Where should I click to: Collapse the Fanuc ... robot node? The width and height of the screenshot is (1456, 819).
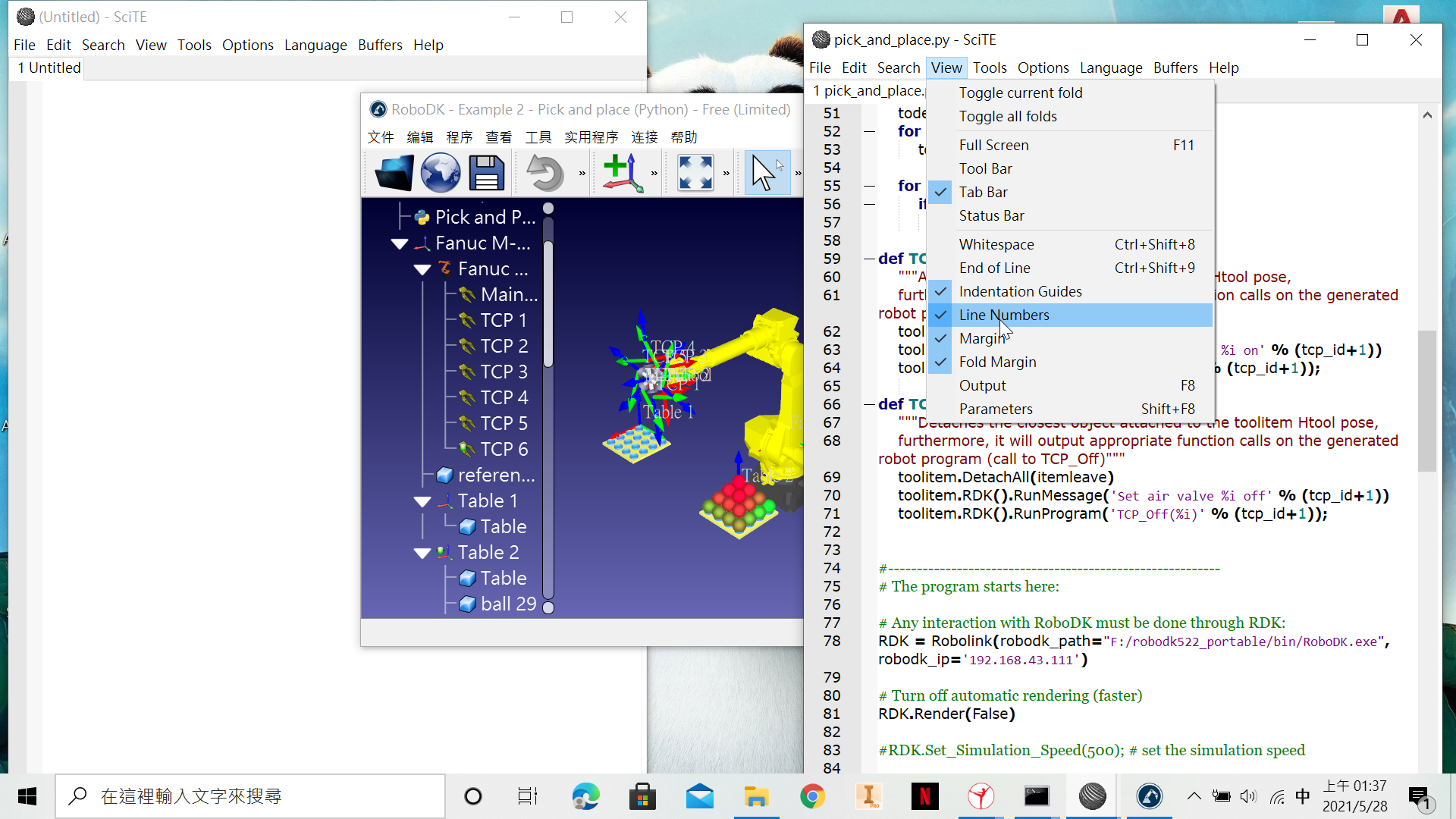pos(422,269)
